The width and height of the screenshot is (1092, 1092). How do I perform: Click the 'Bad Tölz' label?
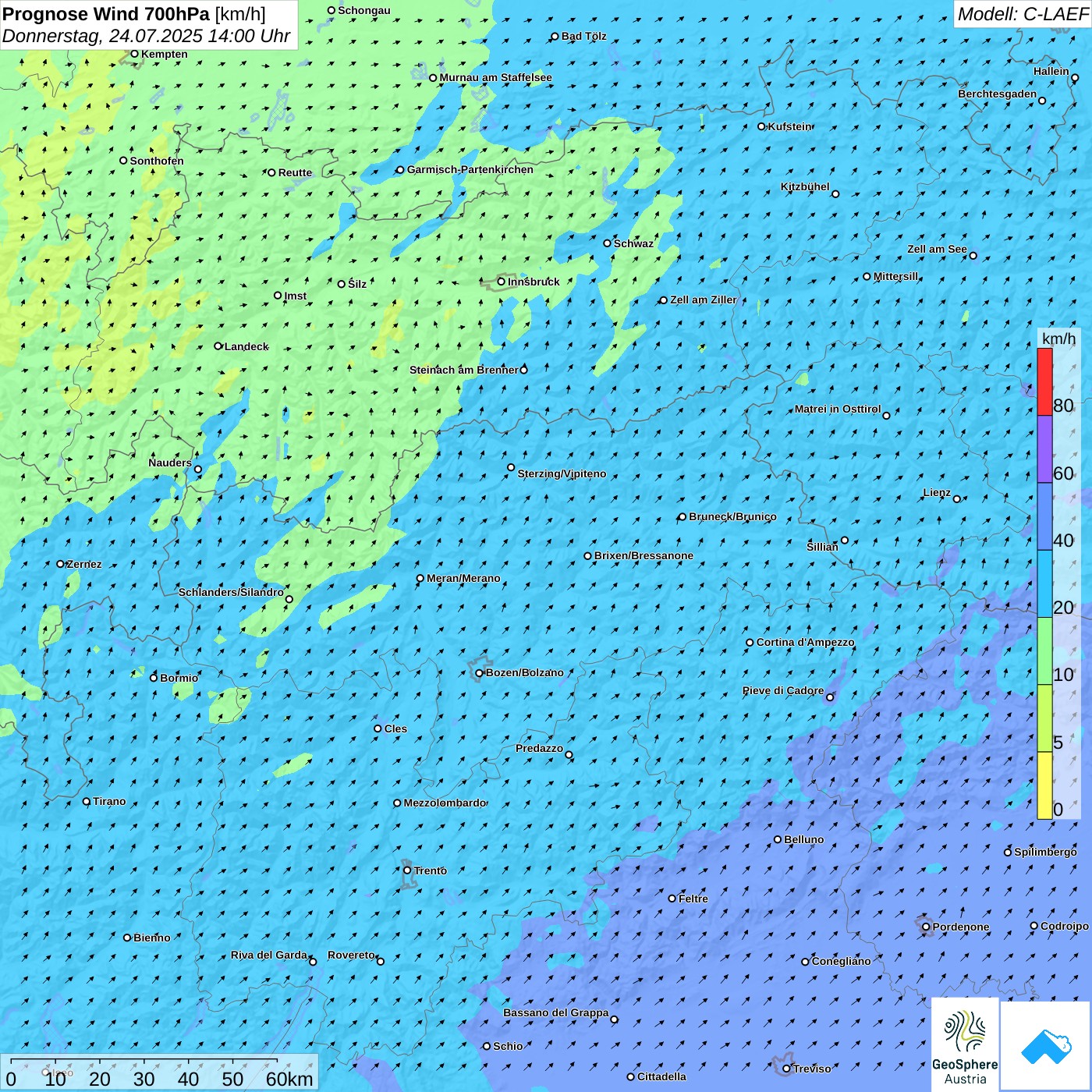(x=584, y=36)
